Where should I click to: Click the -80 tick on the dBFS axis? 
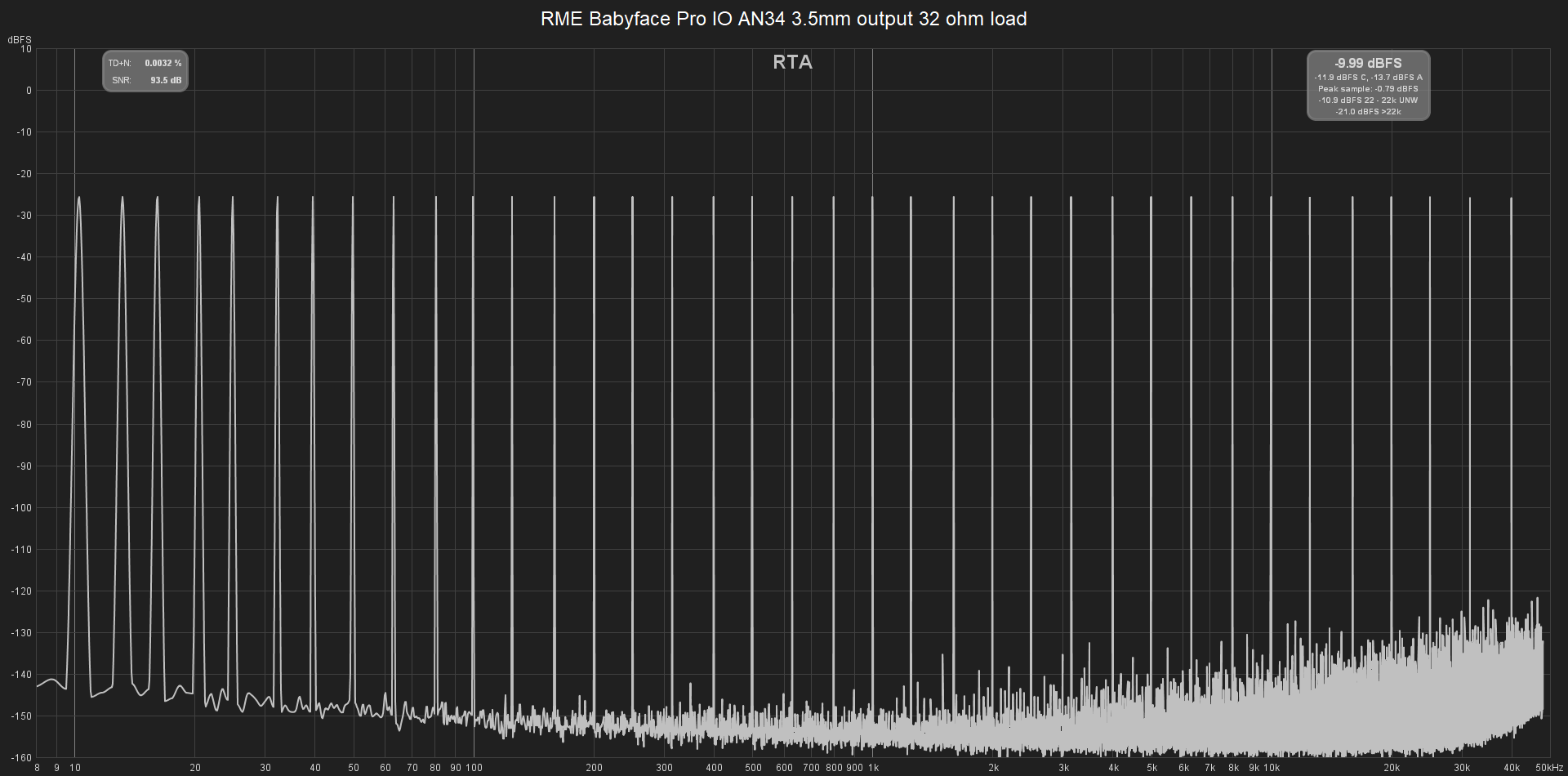24,425
